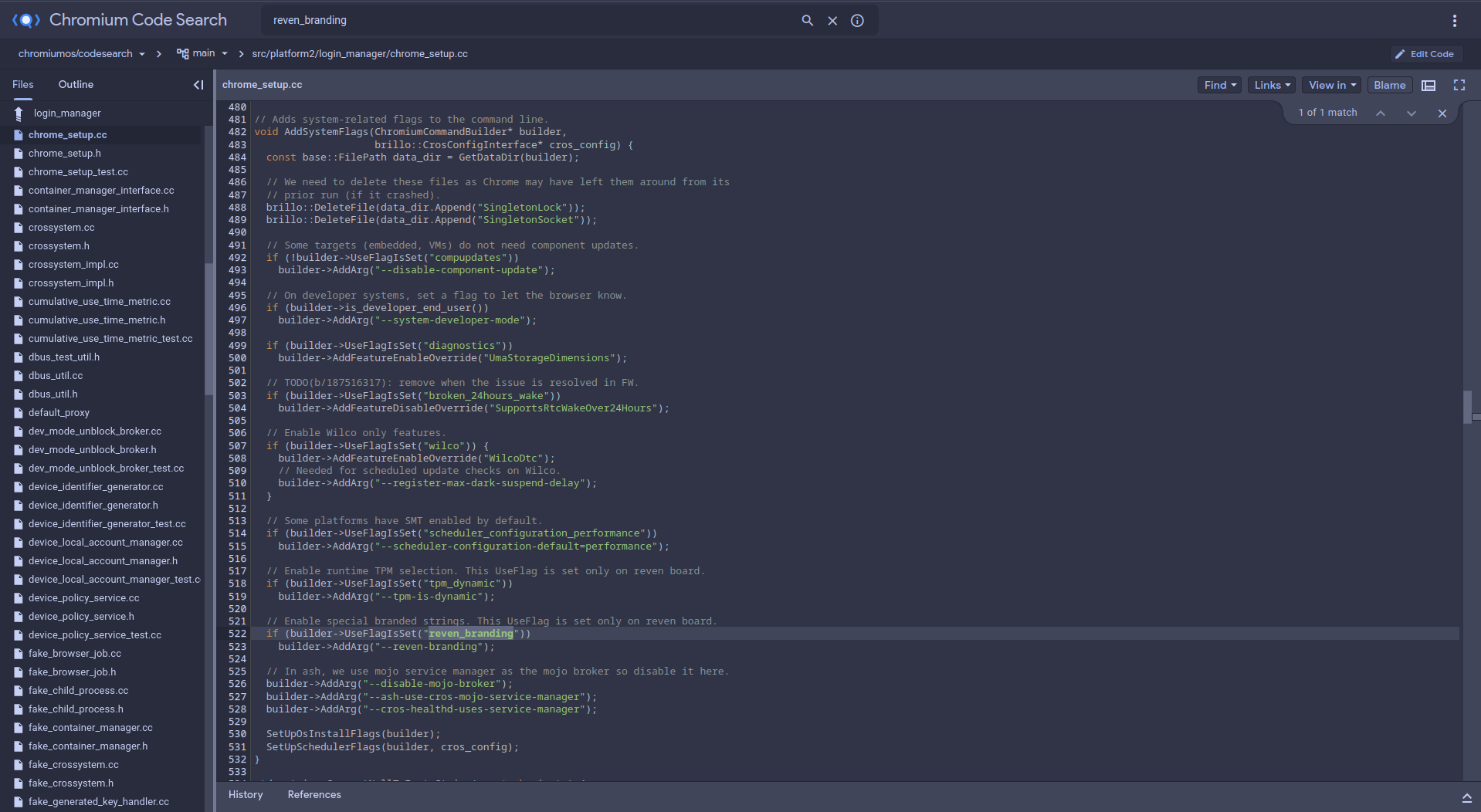This screenshot has width=1481, height=812.
Task: Open device_policy_service.cc file
Action: [x=84, y=598]
